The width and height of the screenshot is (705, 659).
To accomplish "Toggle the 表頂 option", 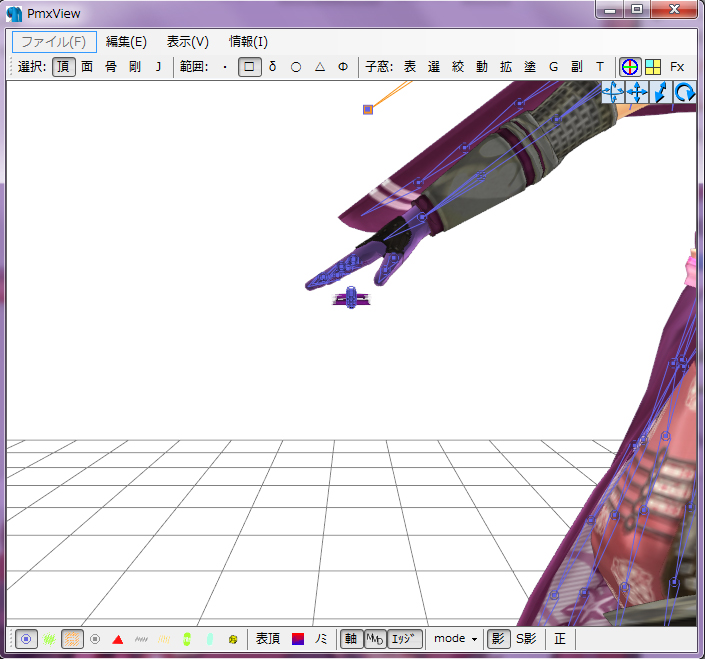I will point(268,639).
